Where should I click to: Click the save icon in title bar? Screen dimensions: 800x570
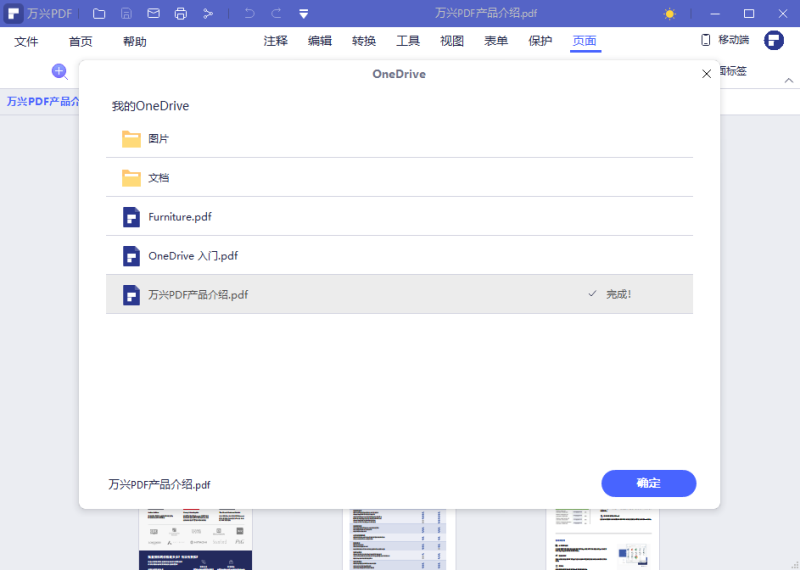point(126,14)
